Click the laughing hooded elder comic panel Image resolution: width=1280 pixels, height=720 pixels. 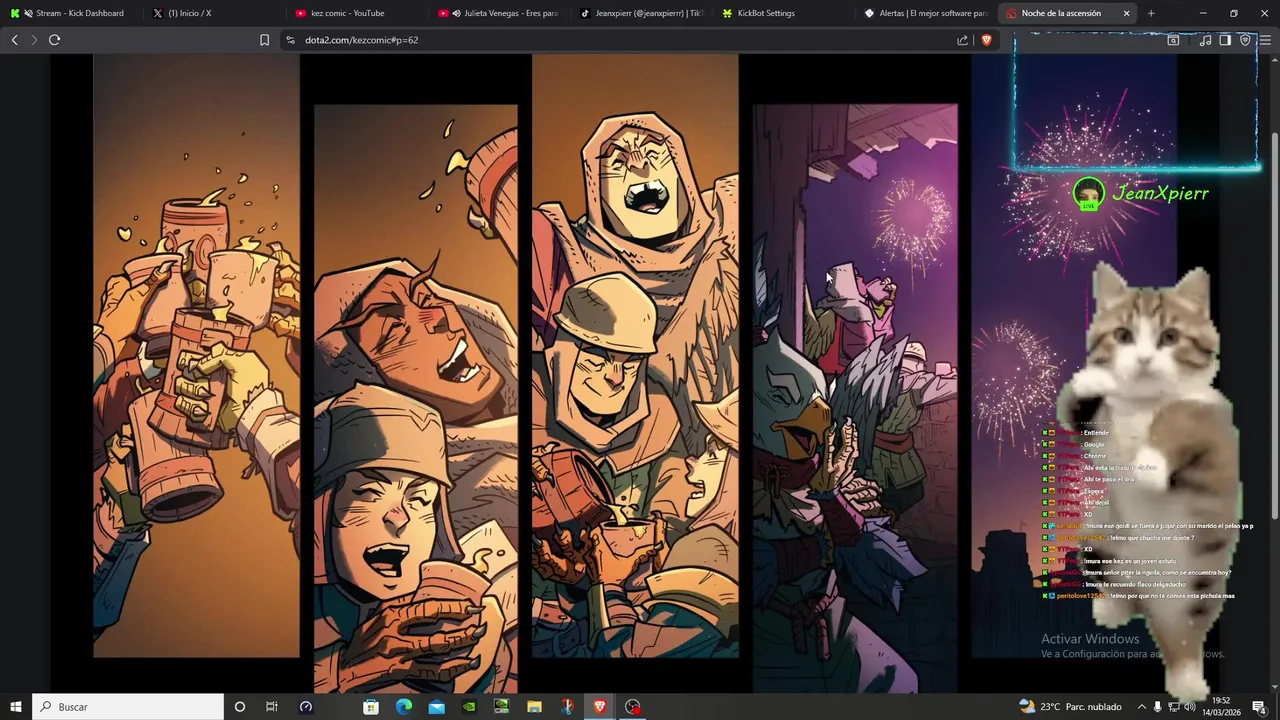tap(635, 356)
